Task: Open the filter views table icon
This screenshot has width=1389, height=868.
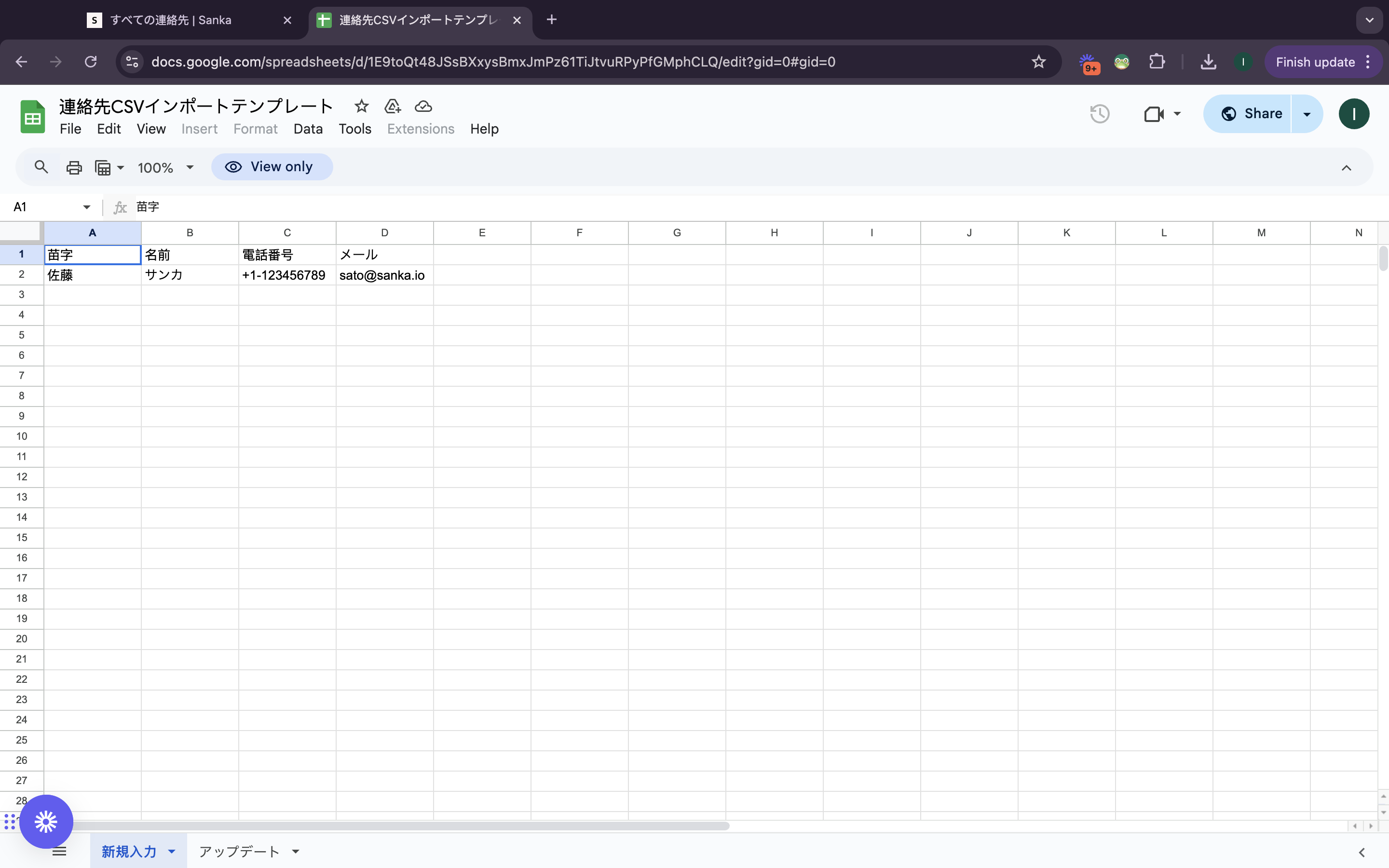Action: click(103, 168)
